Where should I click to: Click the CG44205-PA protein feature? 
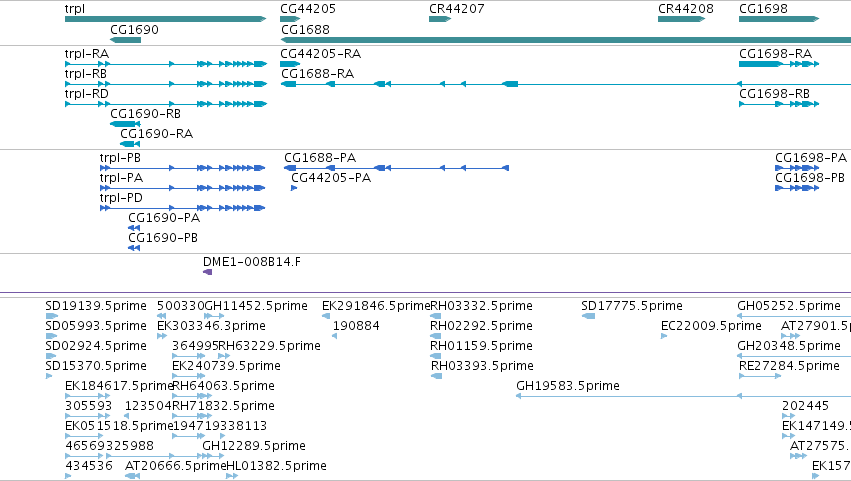click(294, 188)
